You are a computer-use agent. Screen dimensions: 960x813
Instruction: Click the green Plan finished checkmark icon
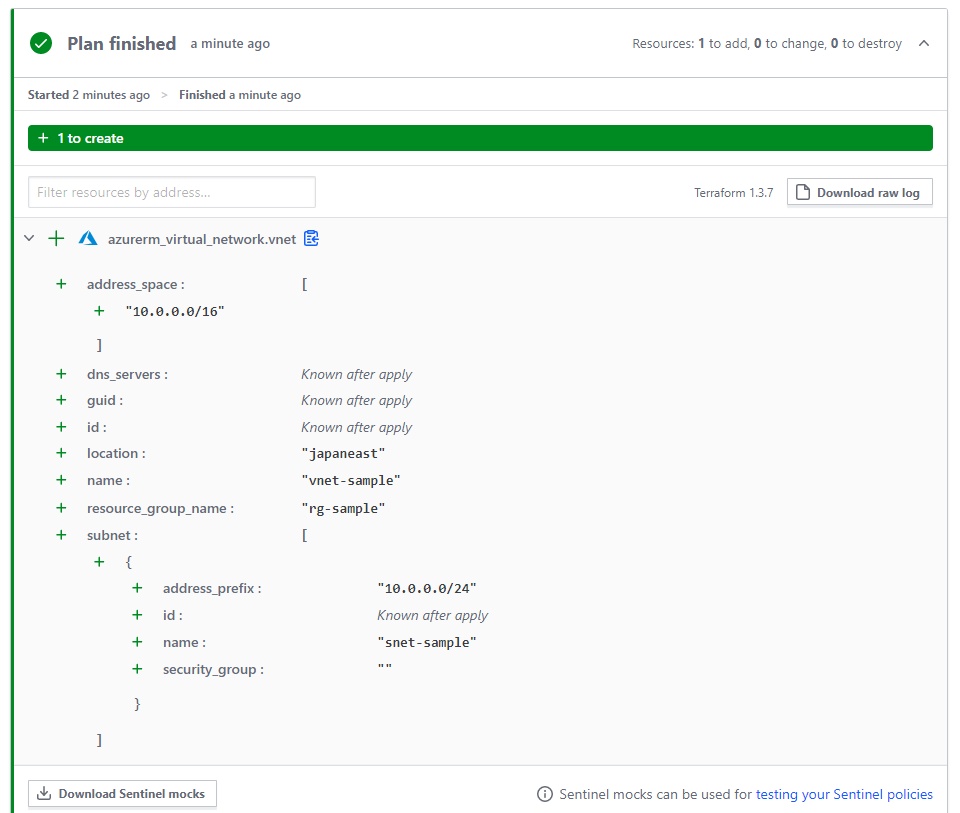click(41, 43)
